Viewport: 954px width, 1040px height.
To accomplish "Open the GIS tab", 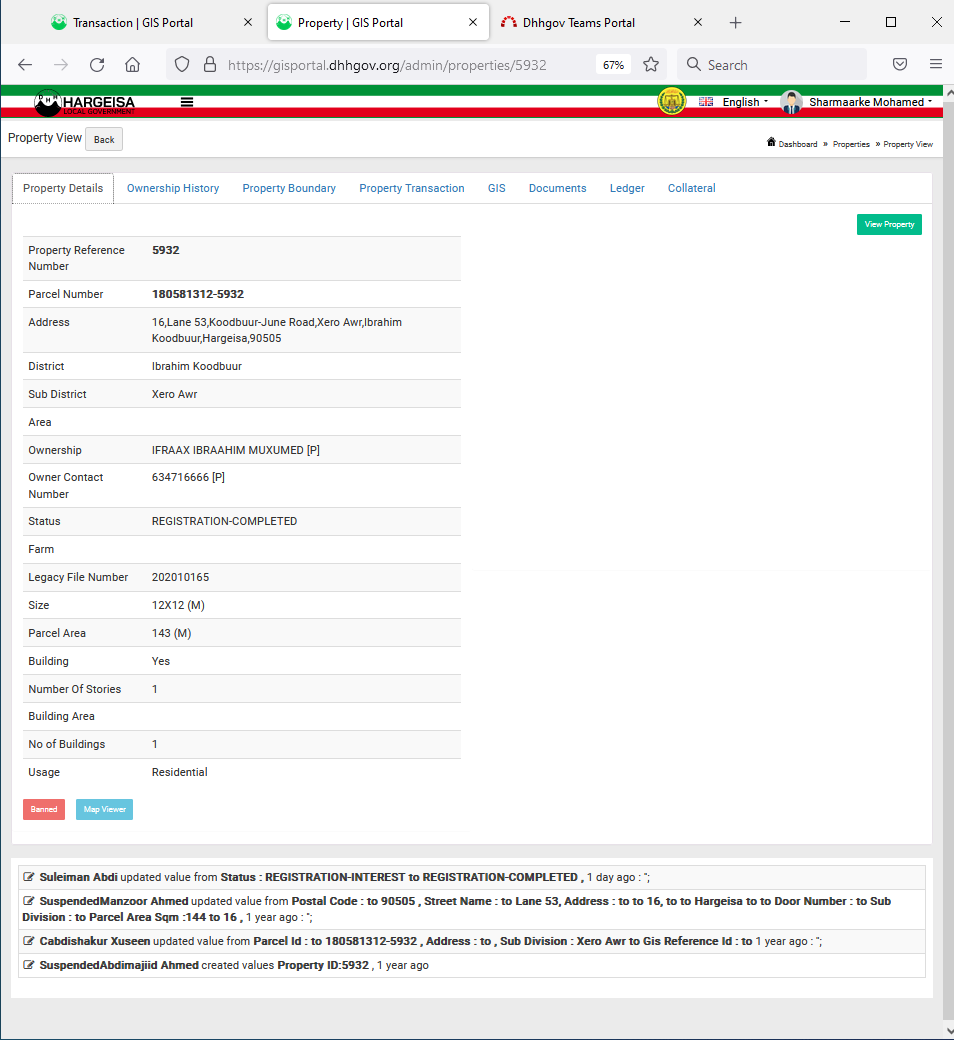I will [497, 188].
